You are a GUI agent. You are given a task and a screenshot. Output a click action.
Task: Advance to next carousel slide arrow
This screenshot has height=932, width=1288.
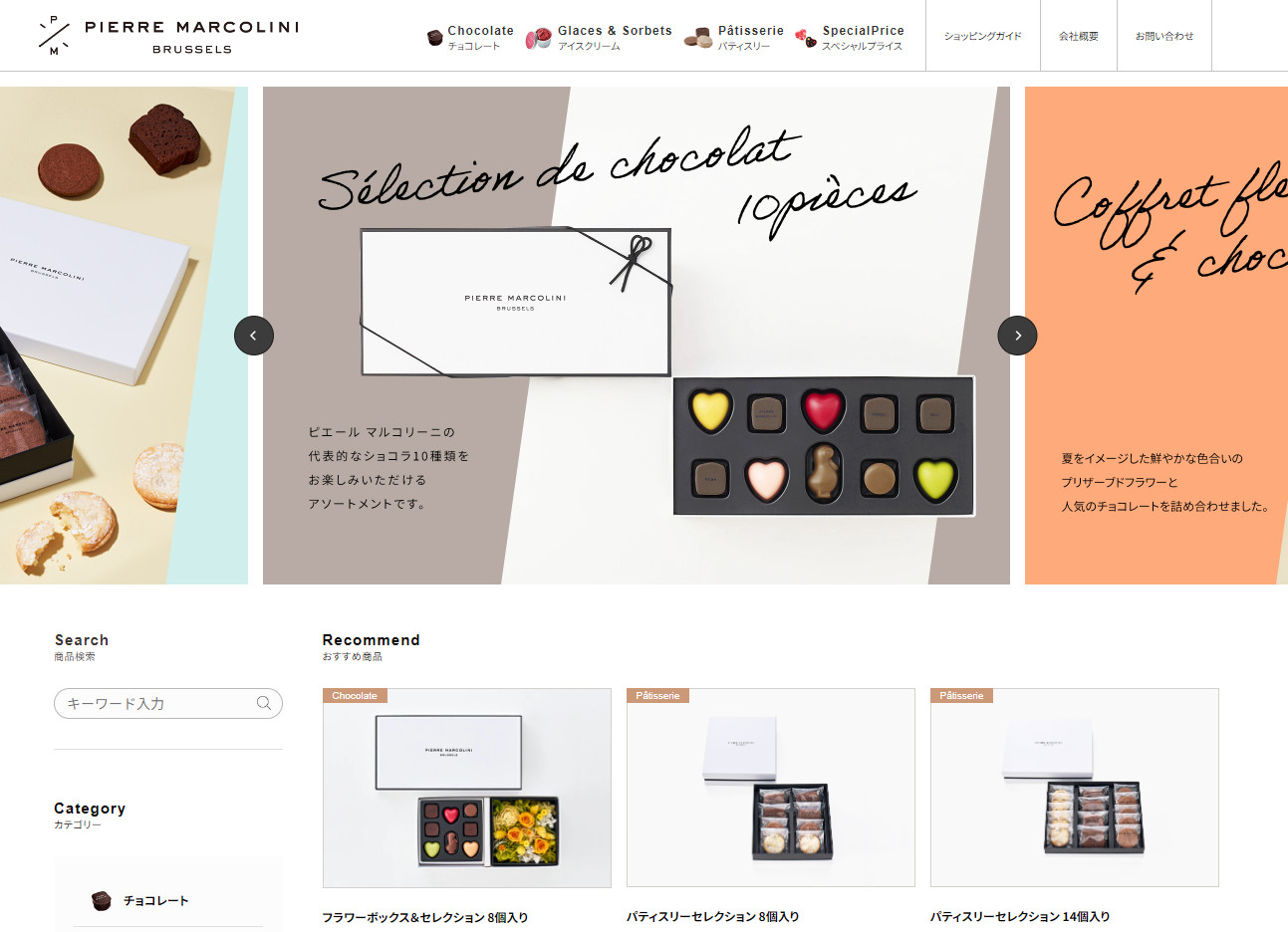tap(1017, 336)
